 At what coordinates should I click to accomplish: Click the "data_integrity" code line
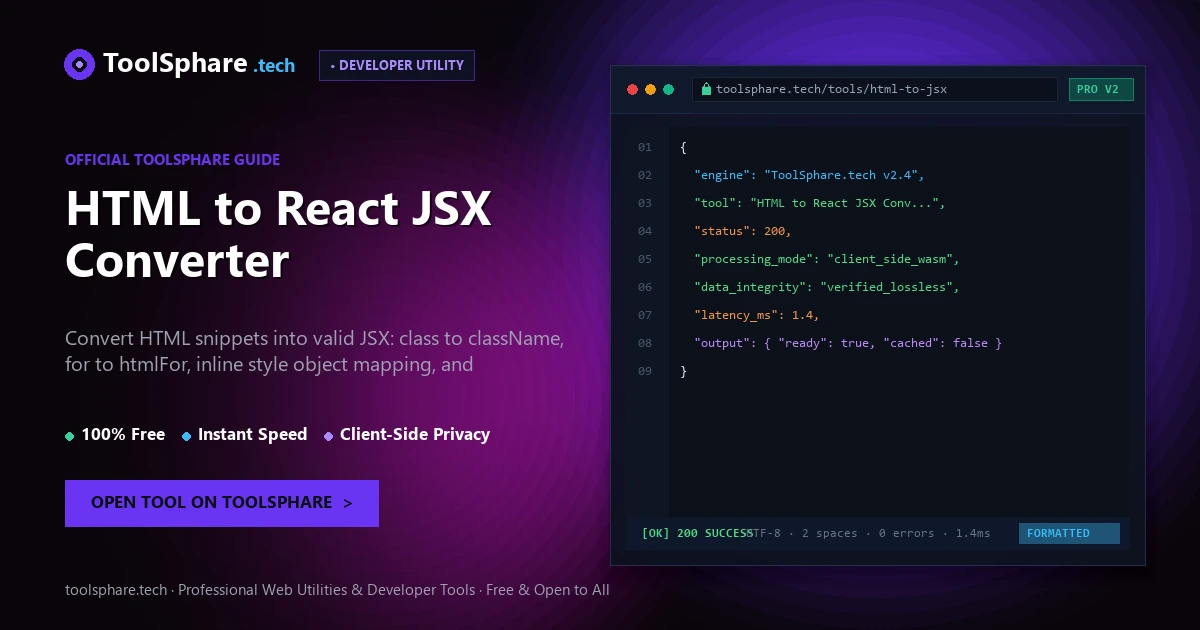pyautogui.click(x=827, y=287)
